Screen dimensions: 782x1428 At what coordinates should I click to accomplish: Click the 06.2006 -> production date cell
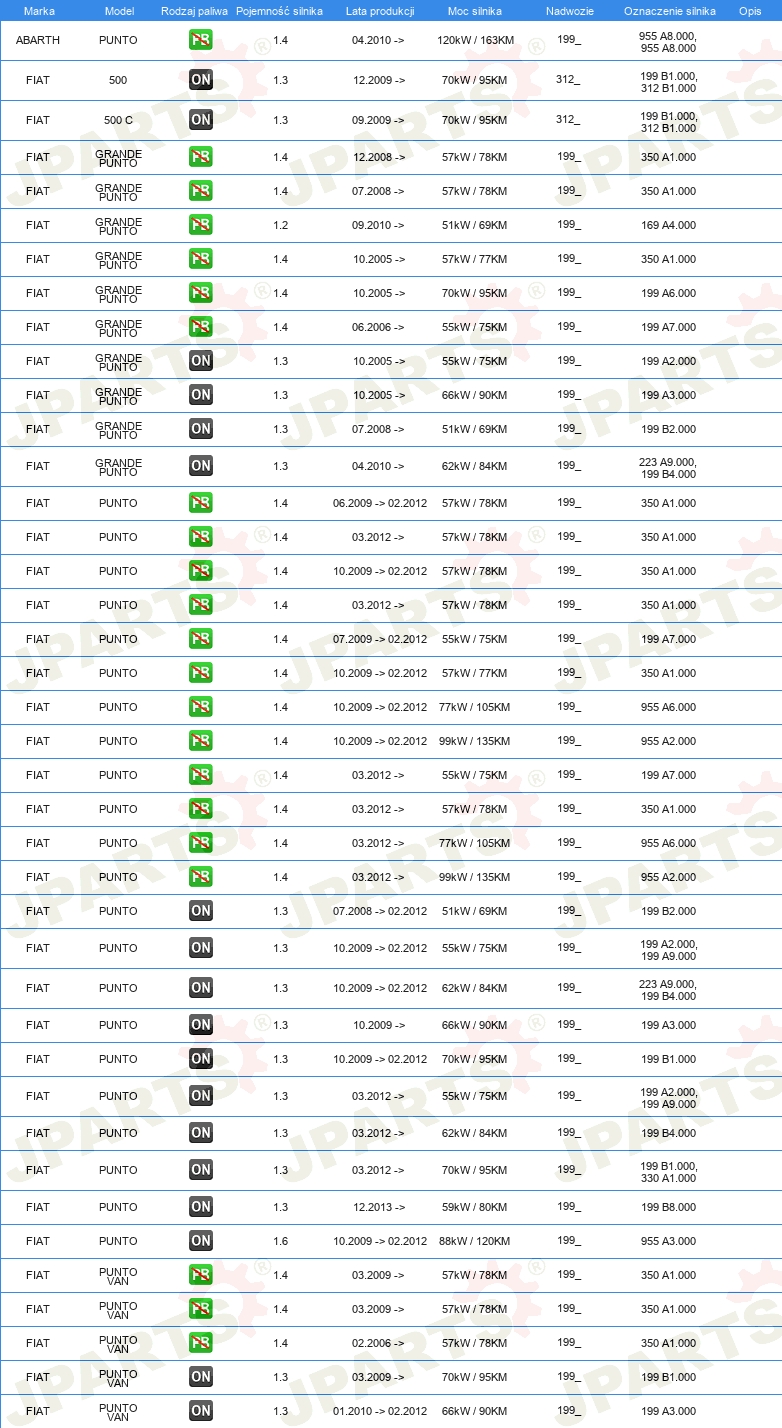[x=379, y=327]
